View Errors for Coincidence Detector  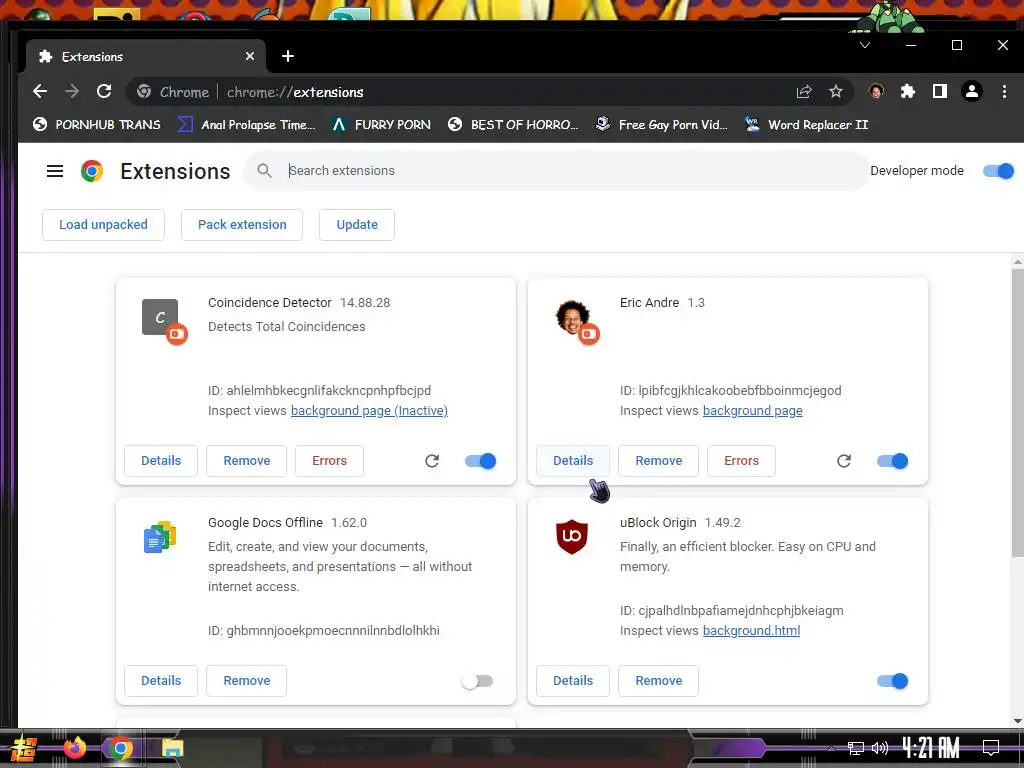329,461
